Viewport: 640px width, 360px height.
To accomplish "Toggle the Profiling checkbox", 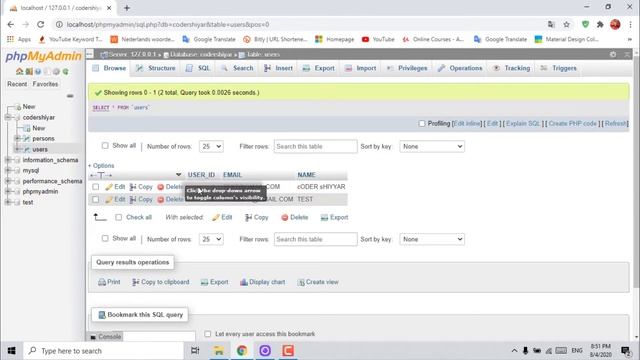I will click(x=422, y=124).
